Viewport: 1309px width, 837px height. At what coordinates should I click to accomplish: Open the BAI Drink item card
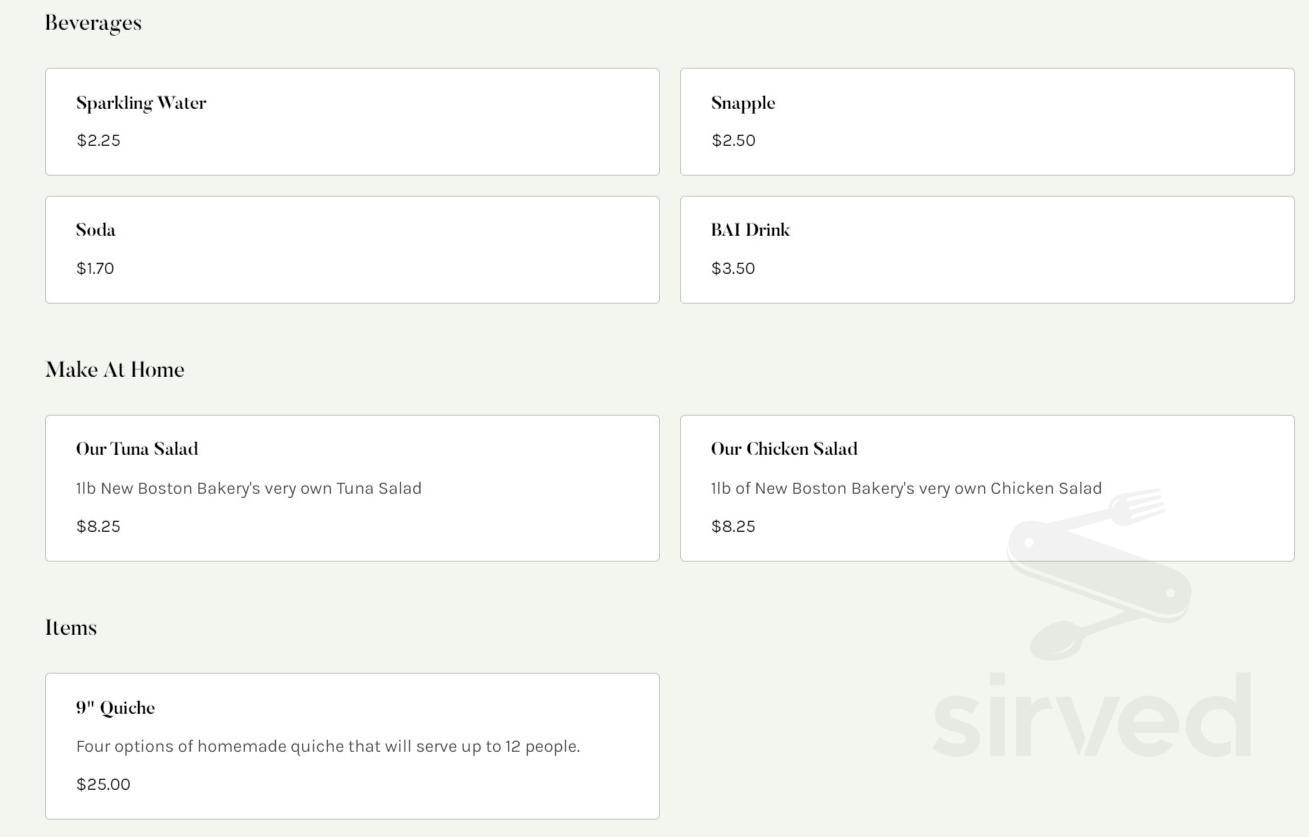(987, 249)
